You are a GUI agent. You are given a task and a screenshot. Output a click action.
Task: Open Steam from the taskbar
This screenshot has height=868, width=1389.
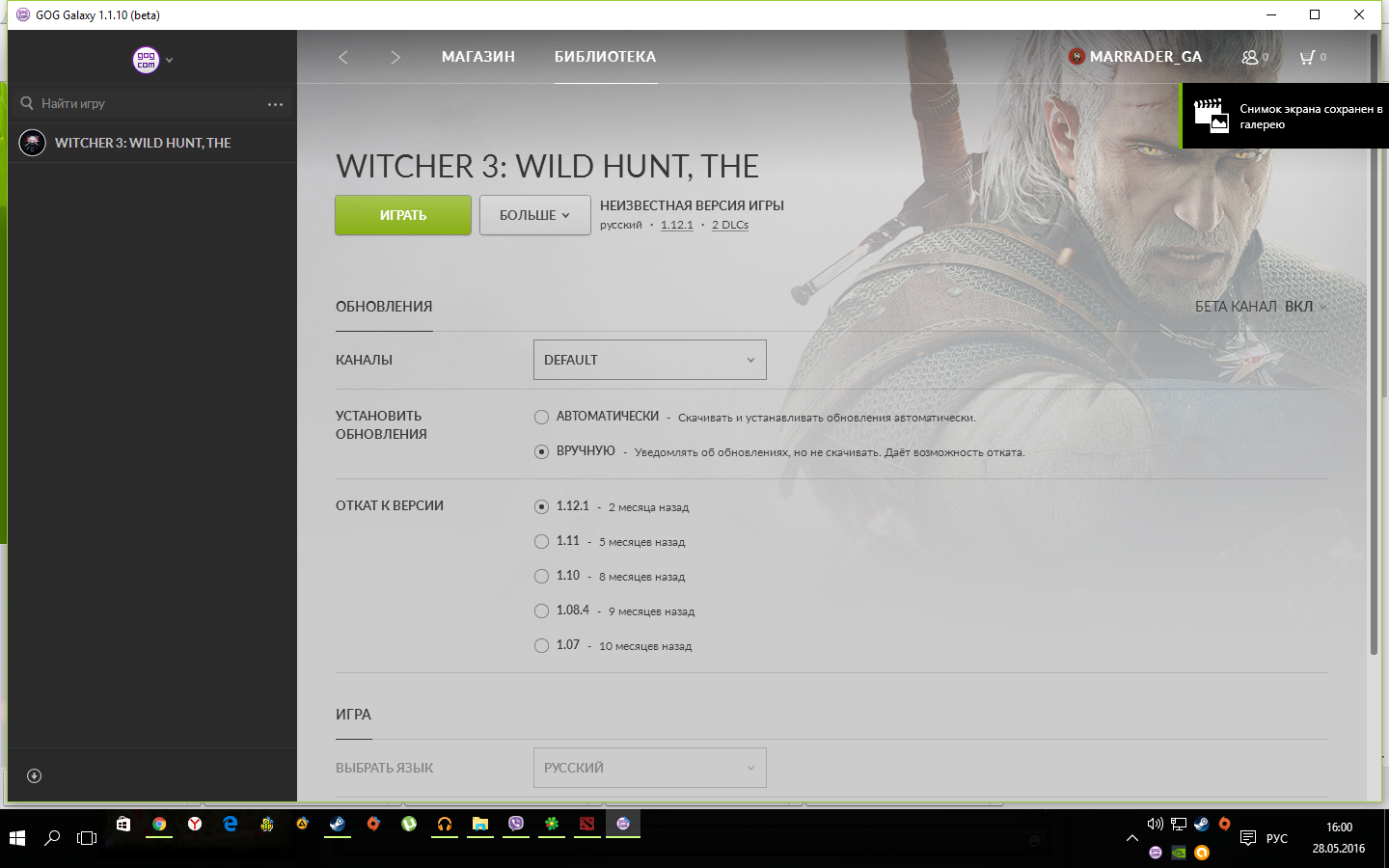[x=338, y=824]
